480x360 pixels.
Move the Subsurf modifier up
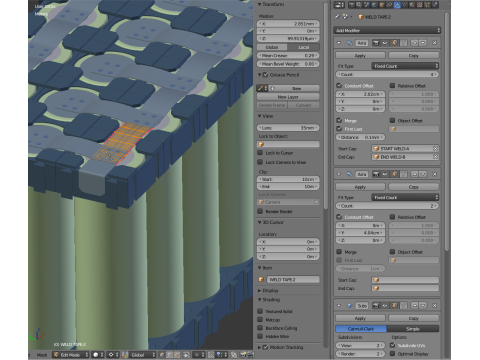pyautogui.click(x=414, y=305)
